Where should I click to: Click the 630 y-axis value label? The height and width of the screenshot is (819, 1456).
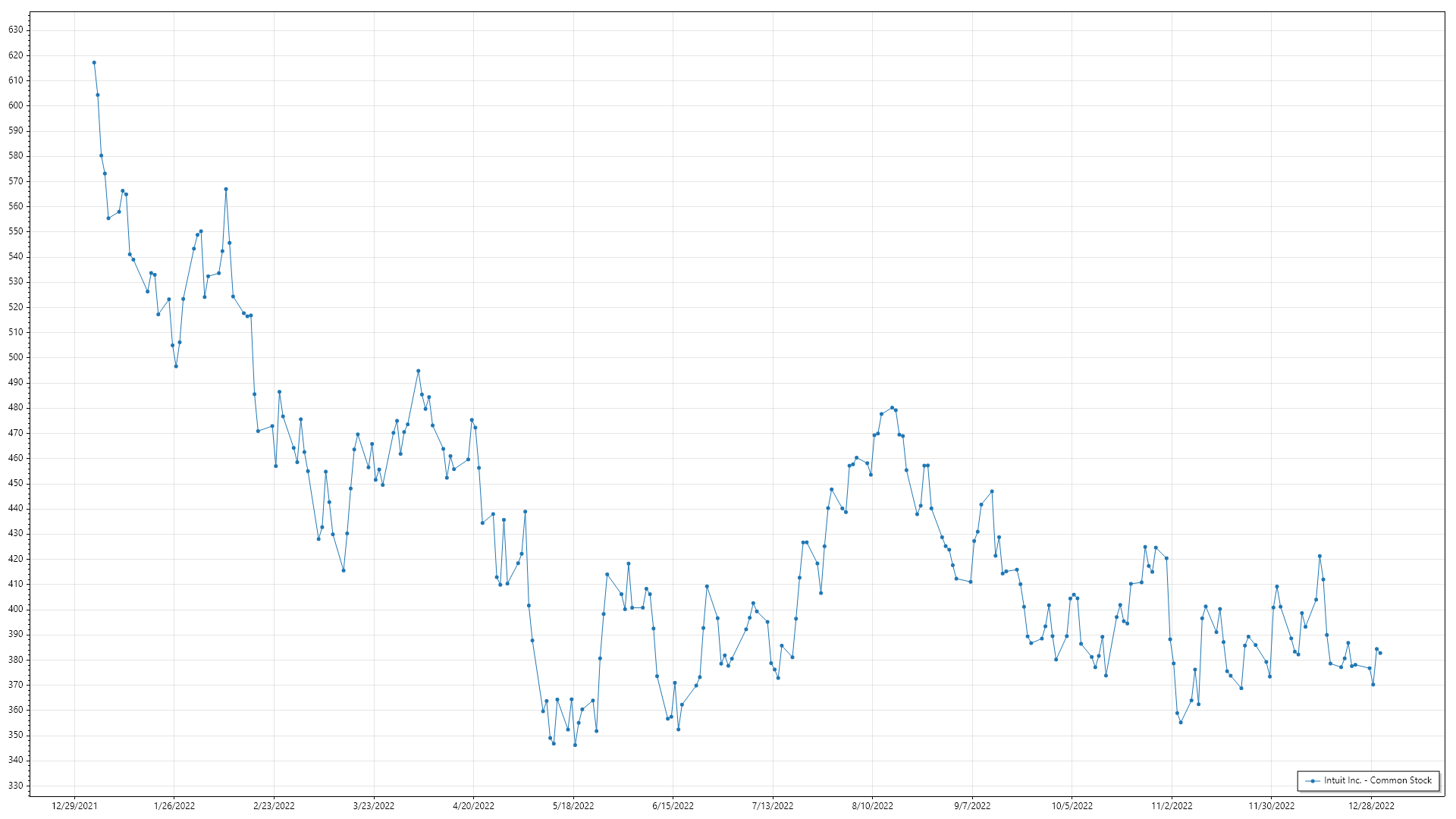click(16, 30)
